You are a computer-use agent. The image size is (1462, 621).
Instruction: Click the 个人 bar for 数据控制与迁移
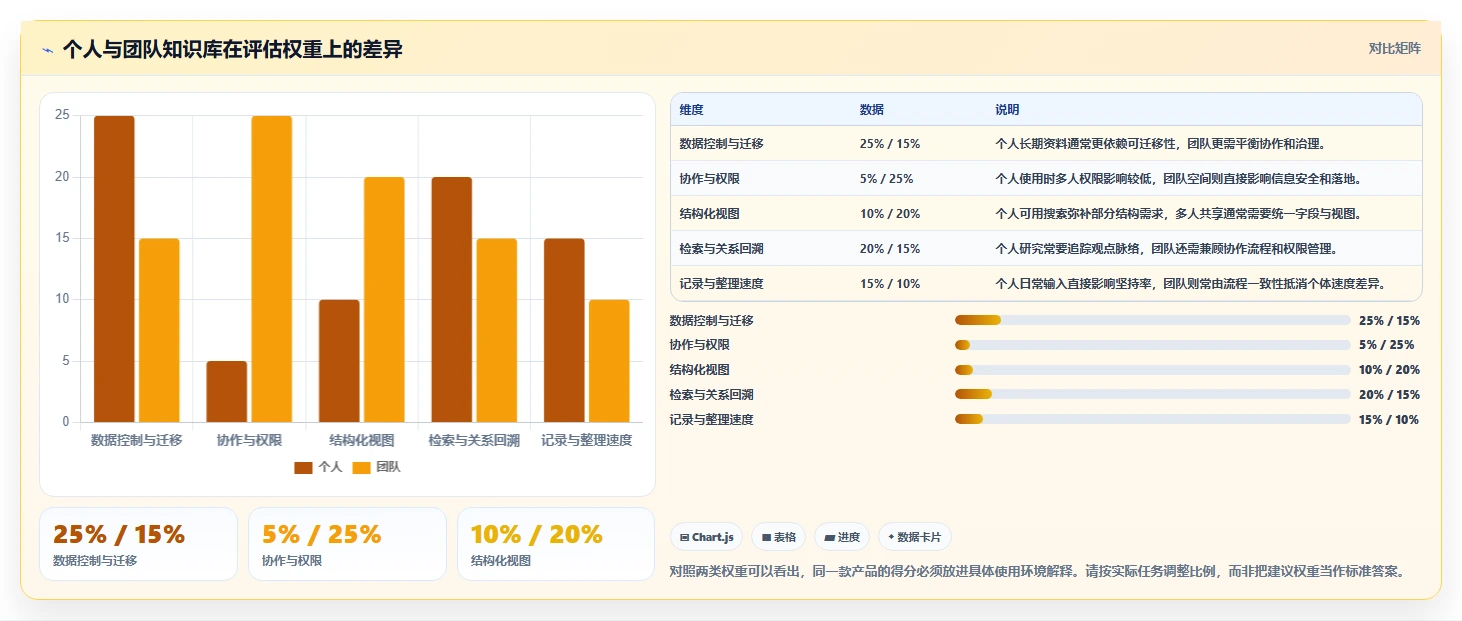point(114,269)
